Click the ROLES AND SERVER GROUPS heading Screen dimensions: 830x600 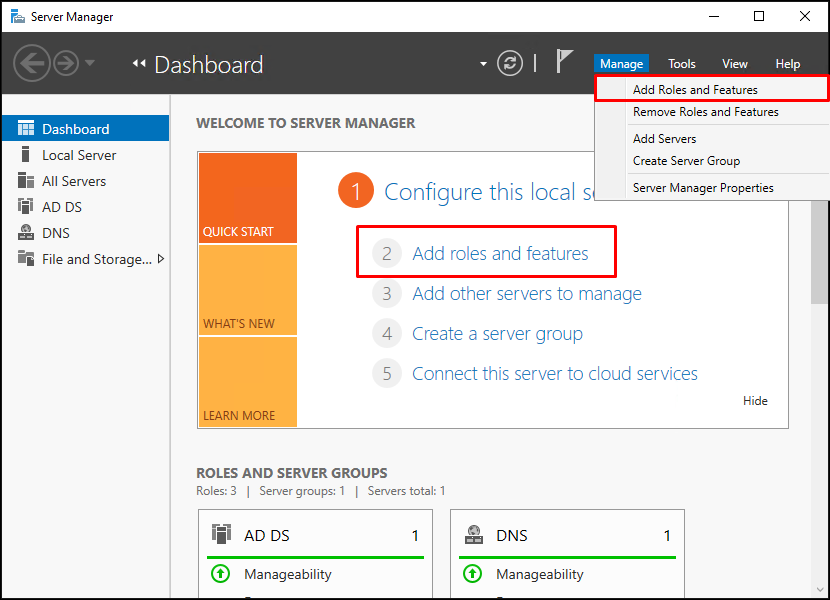[x=292, y=473]
